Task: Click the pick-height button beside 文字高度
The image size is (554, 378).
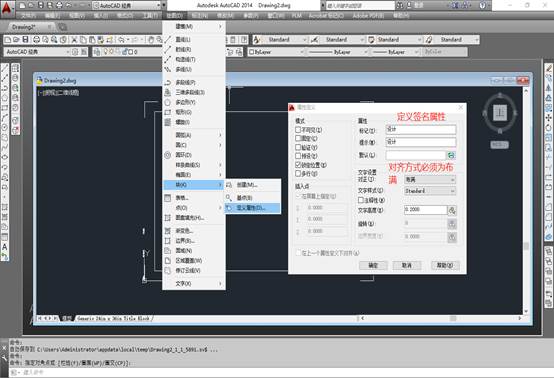Action: pos(452,211)
